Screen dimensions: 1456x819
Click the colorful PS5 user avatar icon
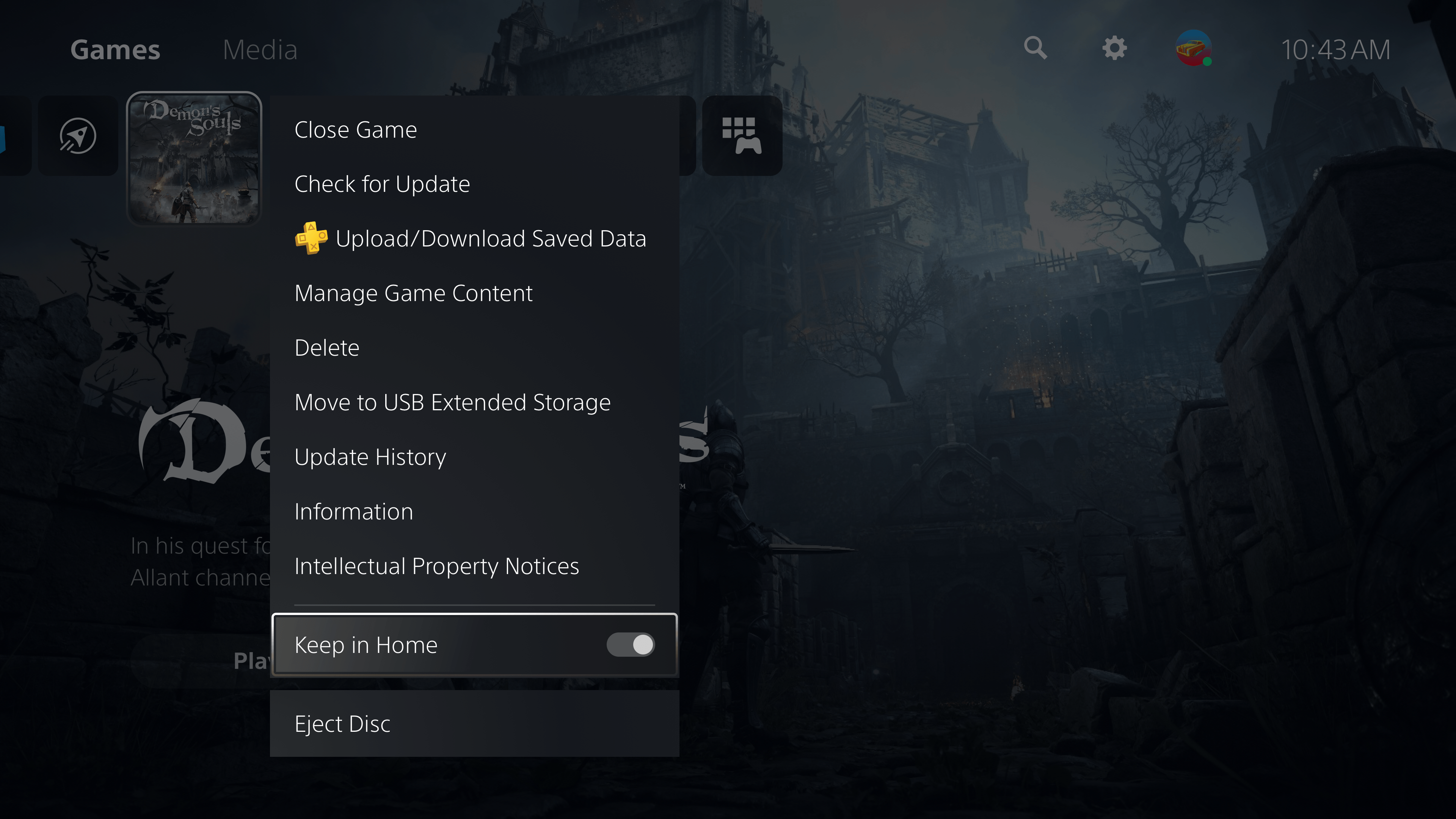1193,48
